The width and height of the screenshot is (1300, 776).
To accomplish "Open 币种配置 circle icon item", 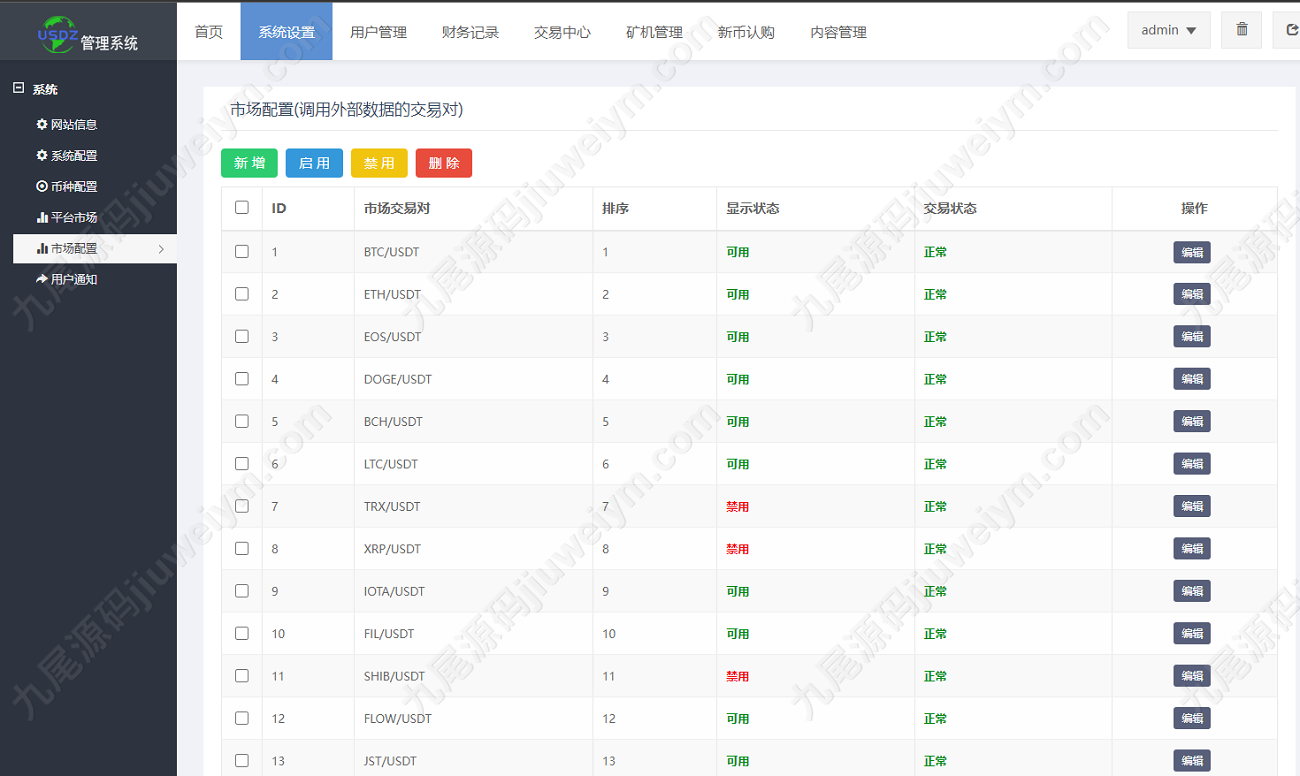I will (67, 187).
